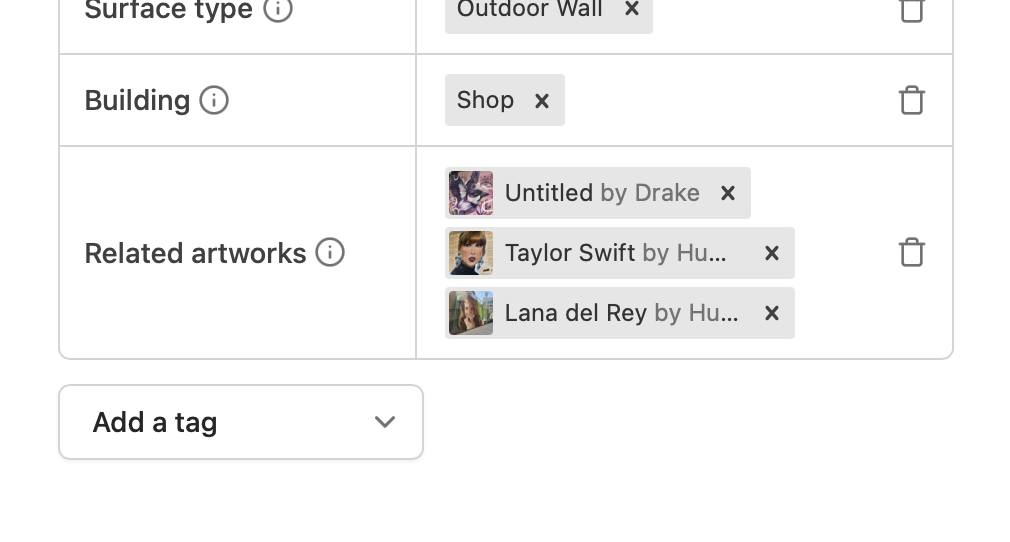
Task: Remove the Taylor Swift artwork
Action: click(x=772, y=253)
